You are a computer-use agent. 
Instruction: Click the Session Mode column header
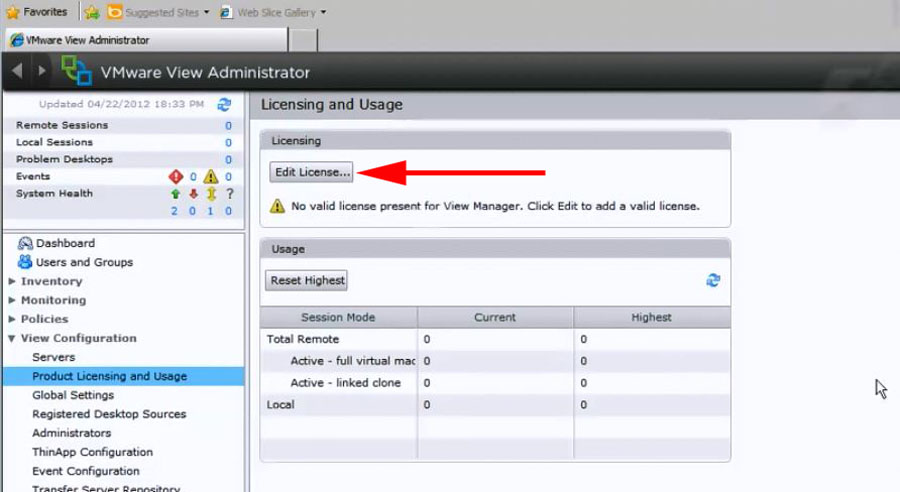coord(339,317)
